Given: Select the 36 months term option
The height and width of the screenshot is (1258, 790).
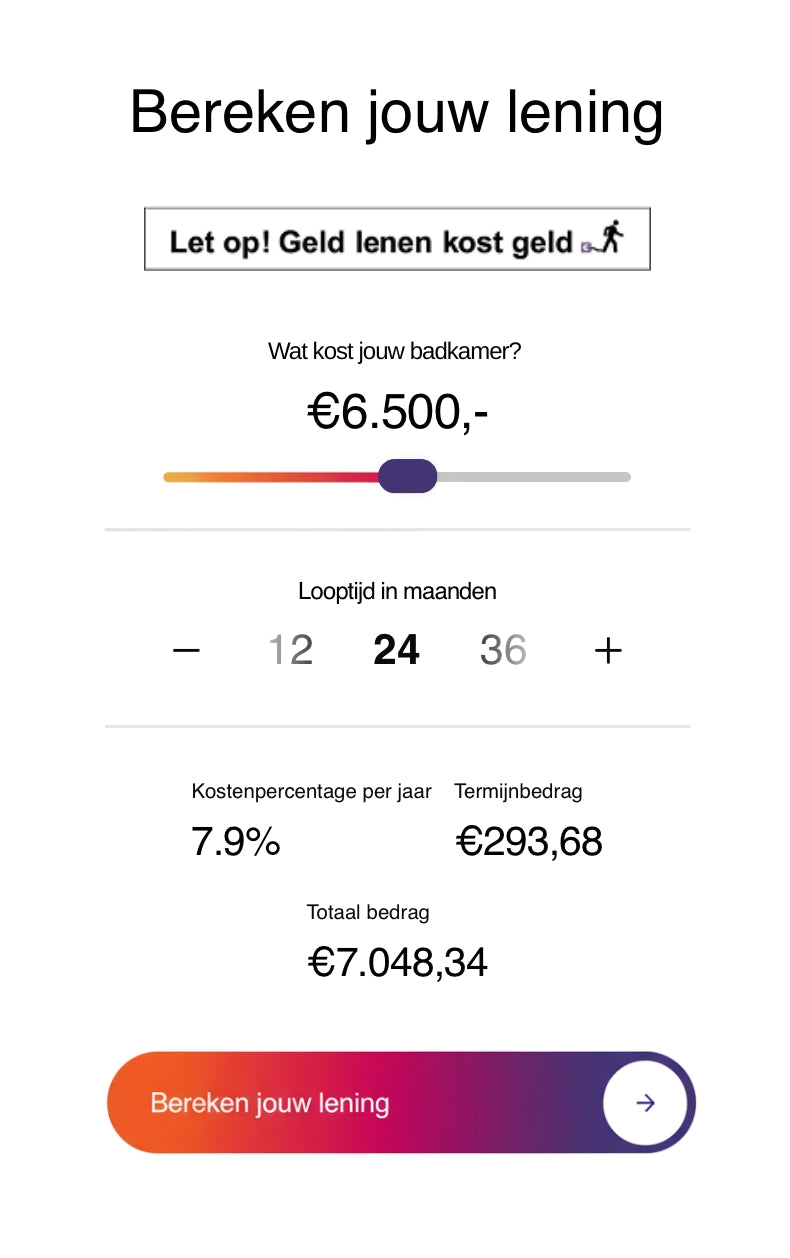Looking at the screenshot, I should pos(503,651).
